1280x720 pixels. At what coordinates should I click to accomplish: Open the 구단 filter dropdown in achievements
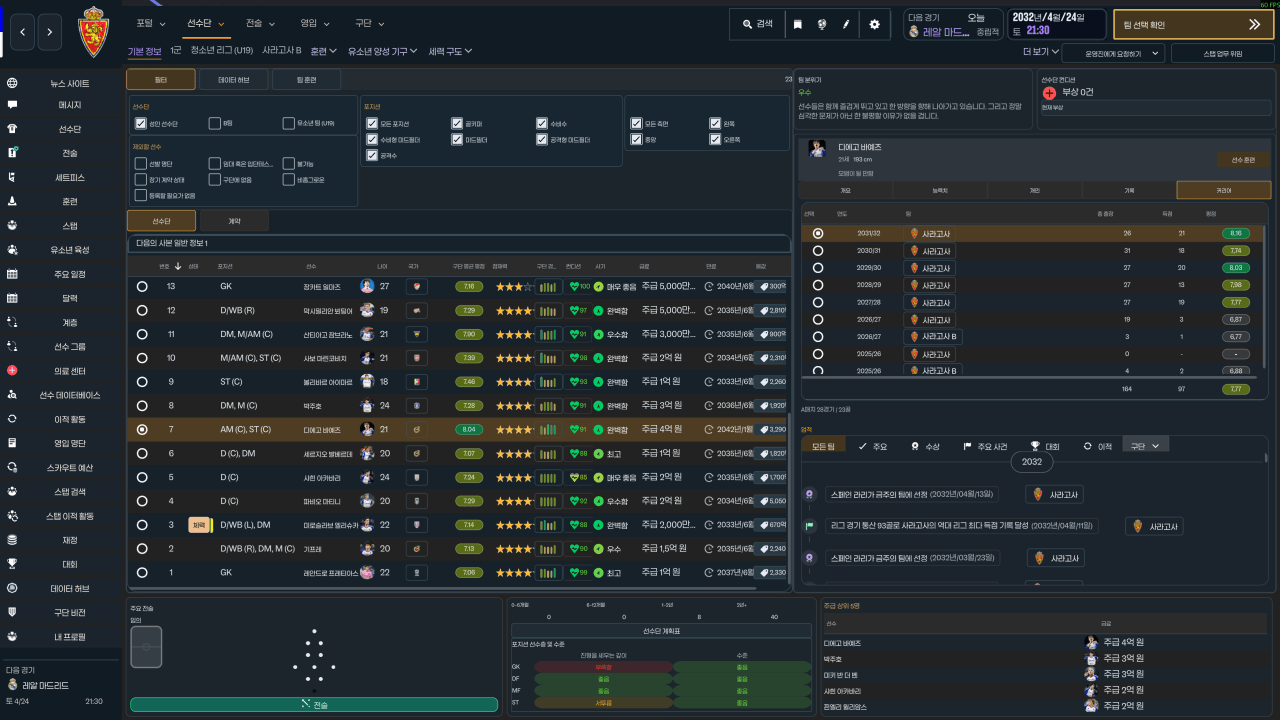[1146, 446]
